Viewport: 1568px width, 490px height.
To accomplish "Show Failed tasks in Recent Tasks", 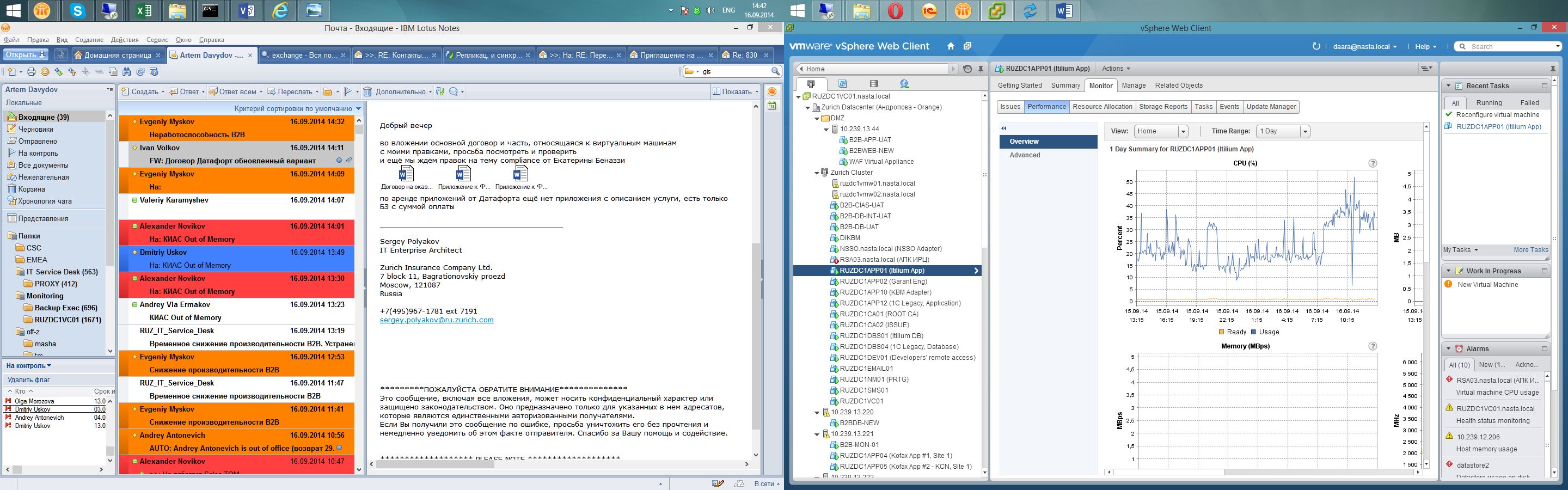I will point(1529,103).
